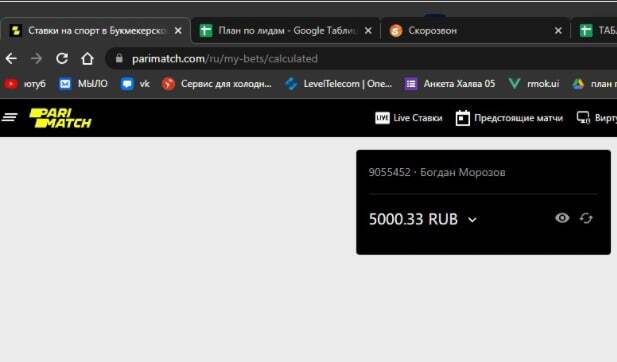Refresh the account balance
This screenshot has height=362, width=617.
(586, 218)
